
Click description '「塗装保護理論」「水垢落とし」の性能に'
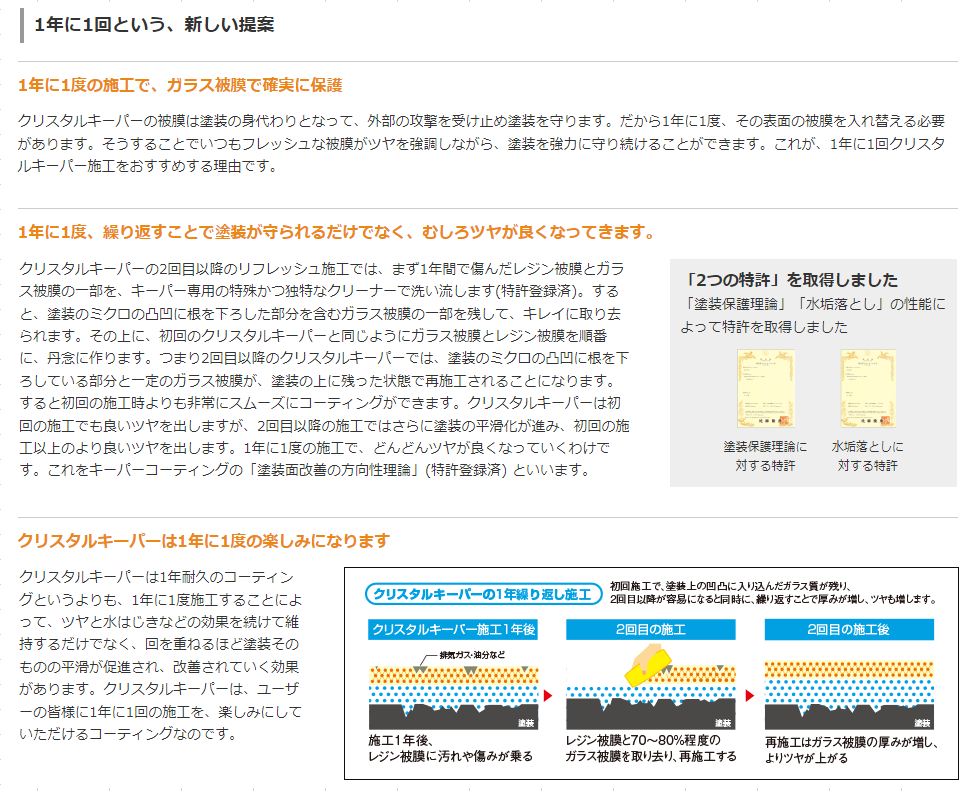click(813, 315)
